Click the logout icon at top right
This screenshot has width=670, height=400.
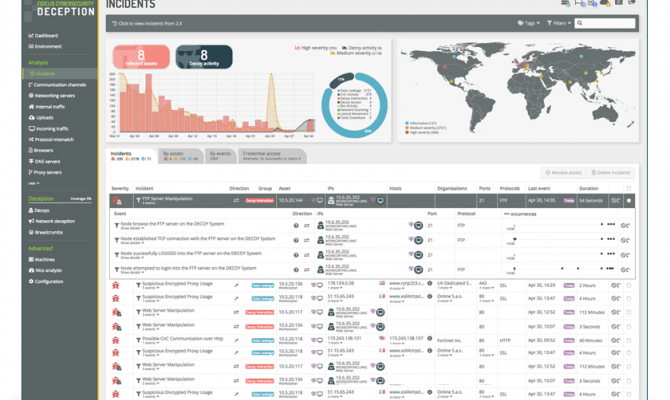pyautogui.click(x=632, y=2)
